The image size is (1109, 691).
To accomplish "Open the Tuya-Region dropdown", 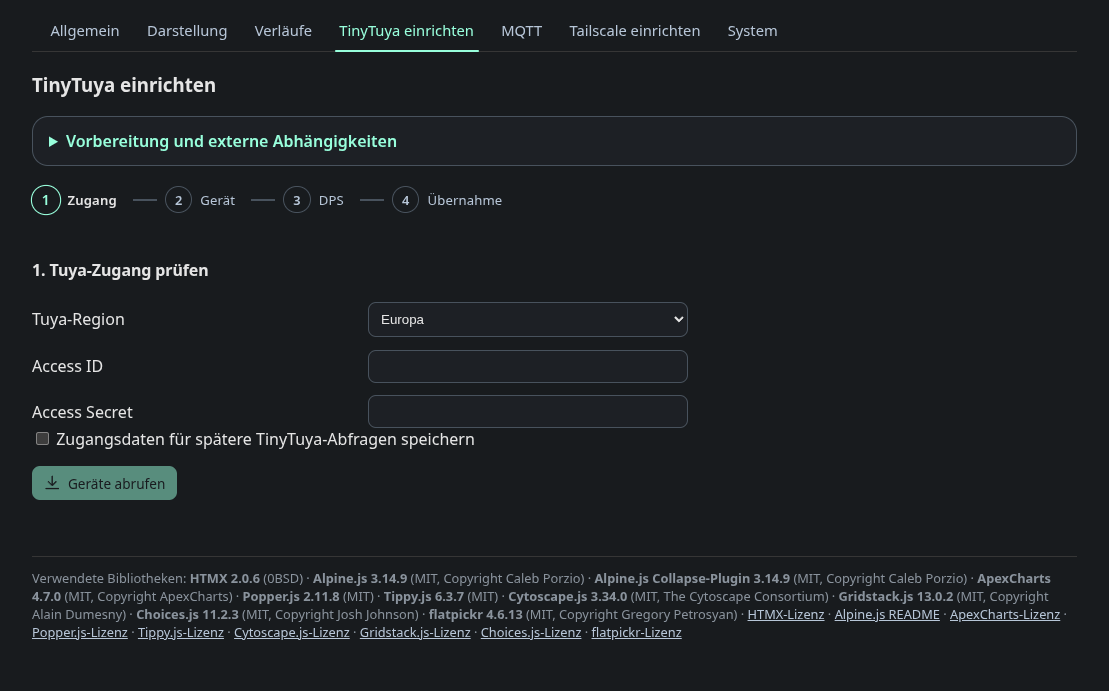I will pyautogui.click(x=528, y=320).
